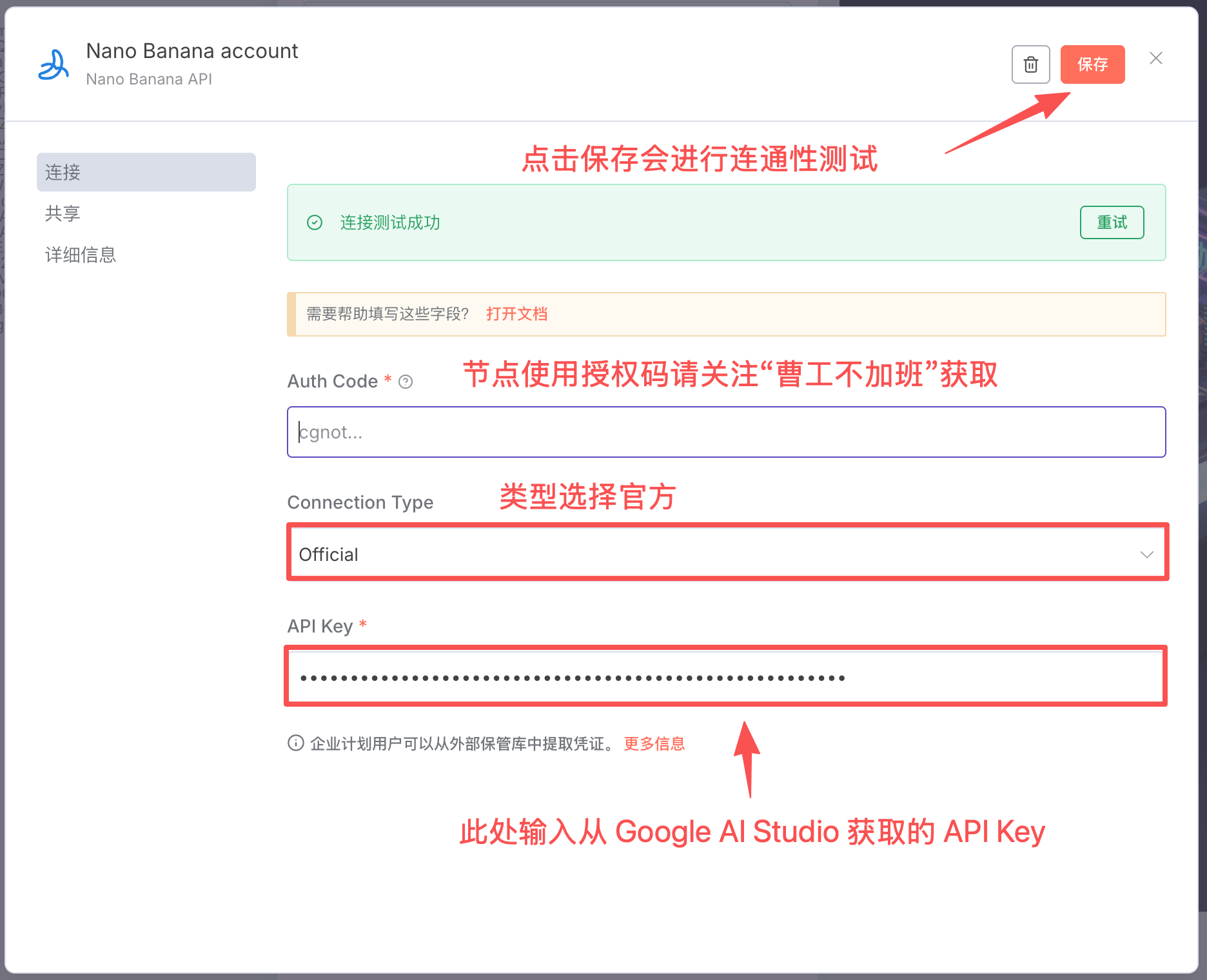This screenshot has height=980, width=1207.
Task: Click the Nano Banana account title to rename
Action: point(192,51)
